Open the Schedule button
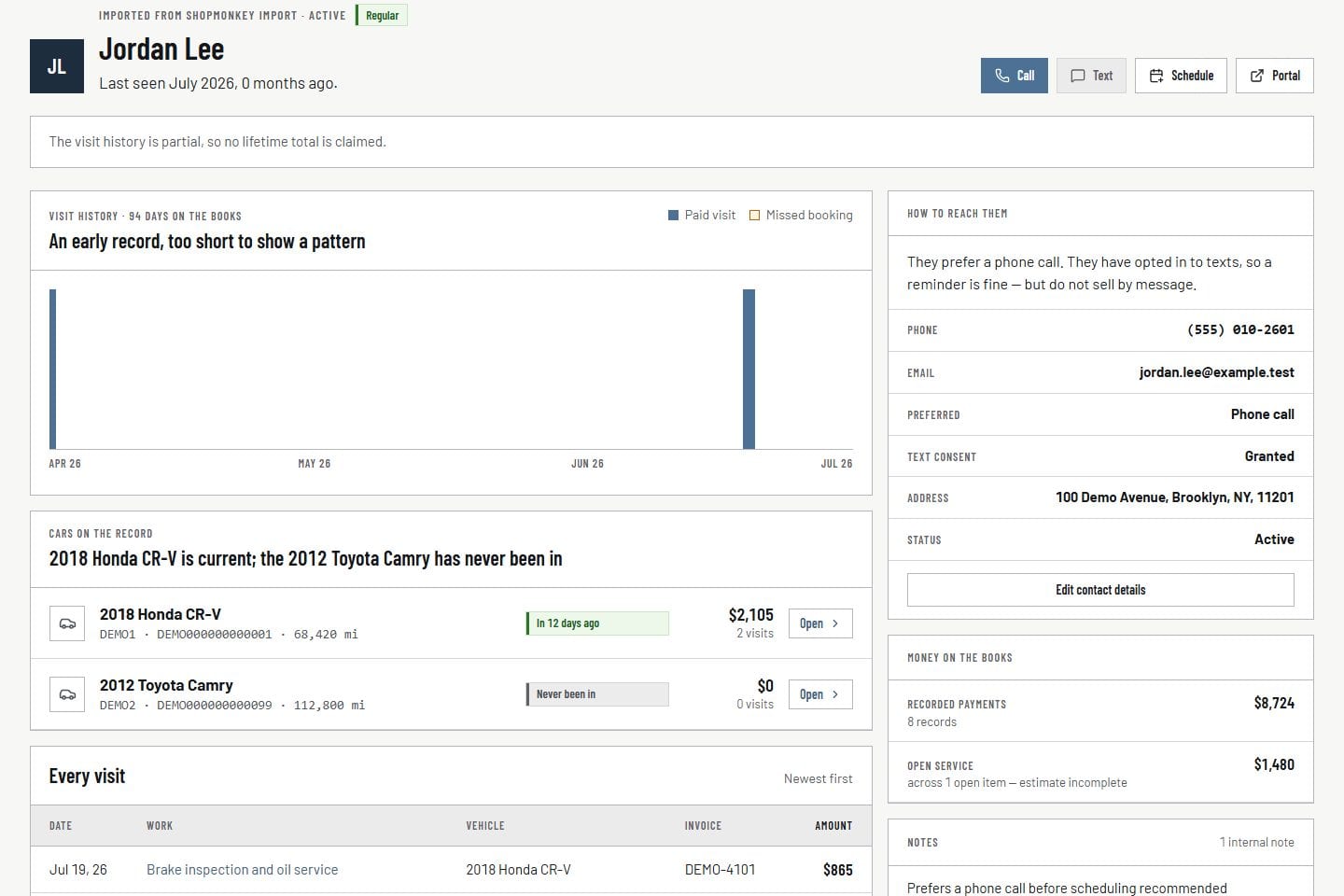1344x896 pixels. click(1181, 76)
